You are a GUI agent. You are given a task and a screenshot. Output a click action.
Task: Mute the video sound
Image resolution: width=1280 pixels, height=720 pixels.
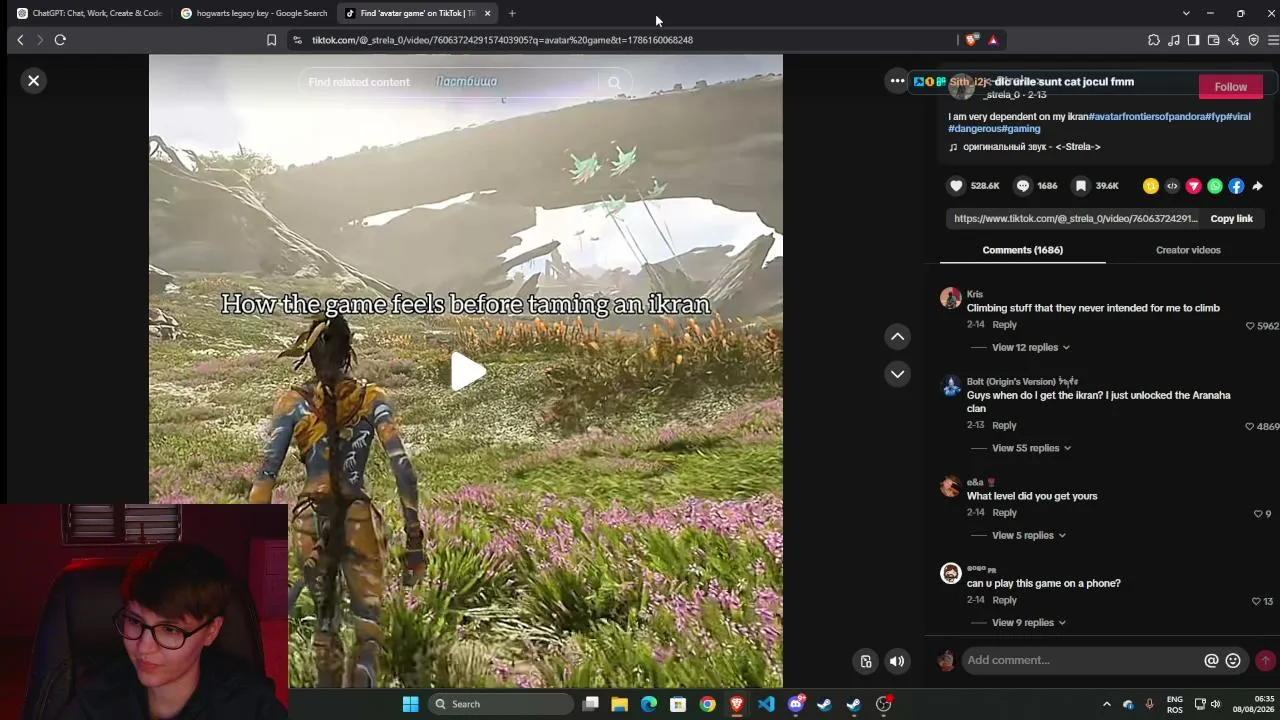pyautogui.click(x=897, y=661)
